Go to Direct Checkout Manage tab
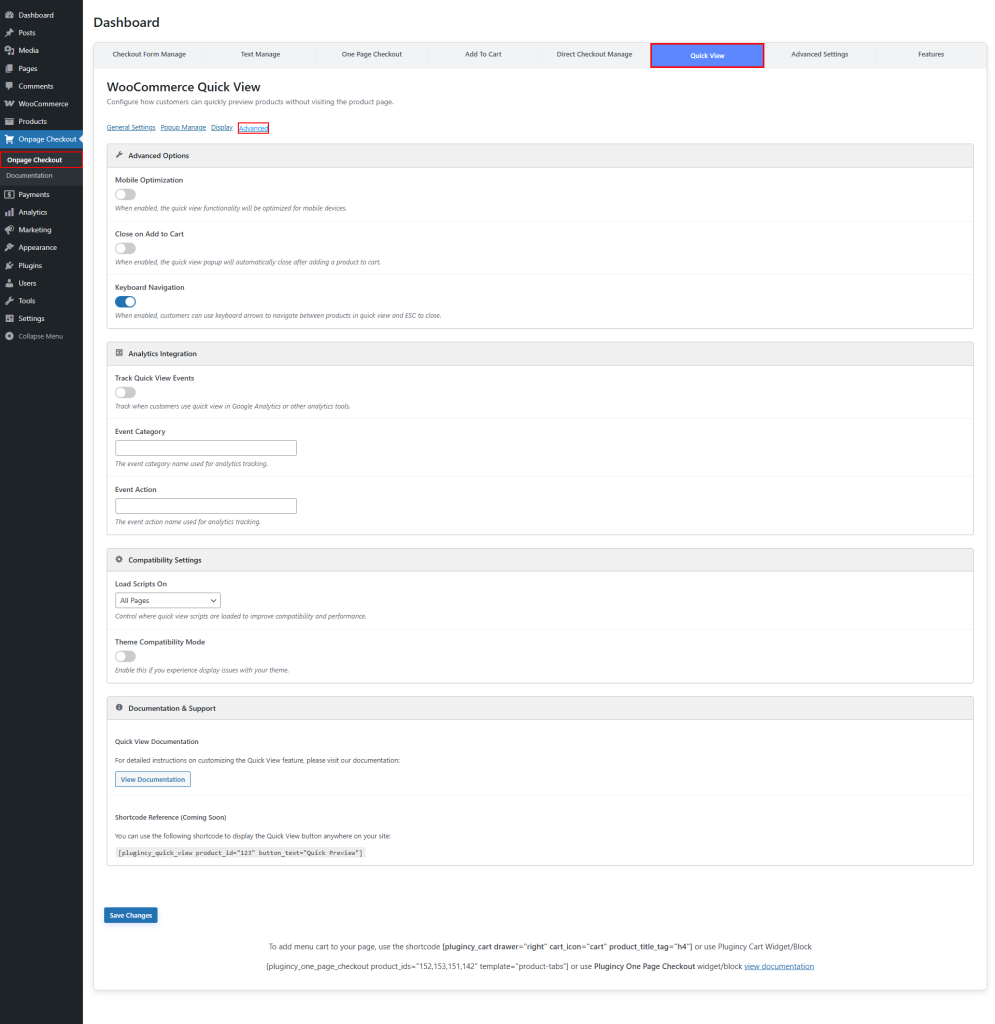 tap(594, 55)
